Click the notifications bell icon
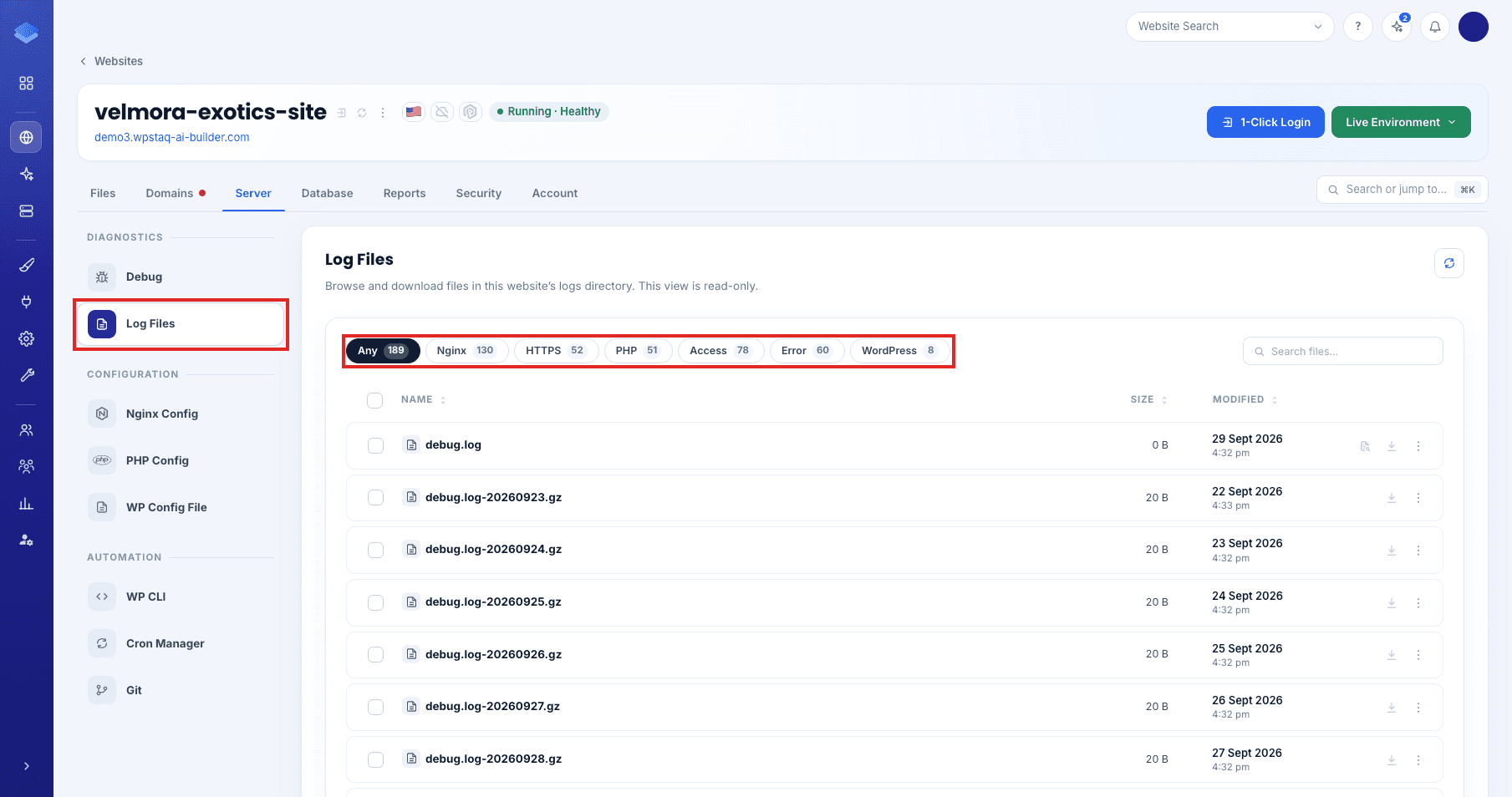This screenshot has width=1512, height=797. pyautogui.click(x=1435, y=27)
